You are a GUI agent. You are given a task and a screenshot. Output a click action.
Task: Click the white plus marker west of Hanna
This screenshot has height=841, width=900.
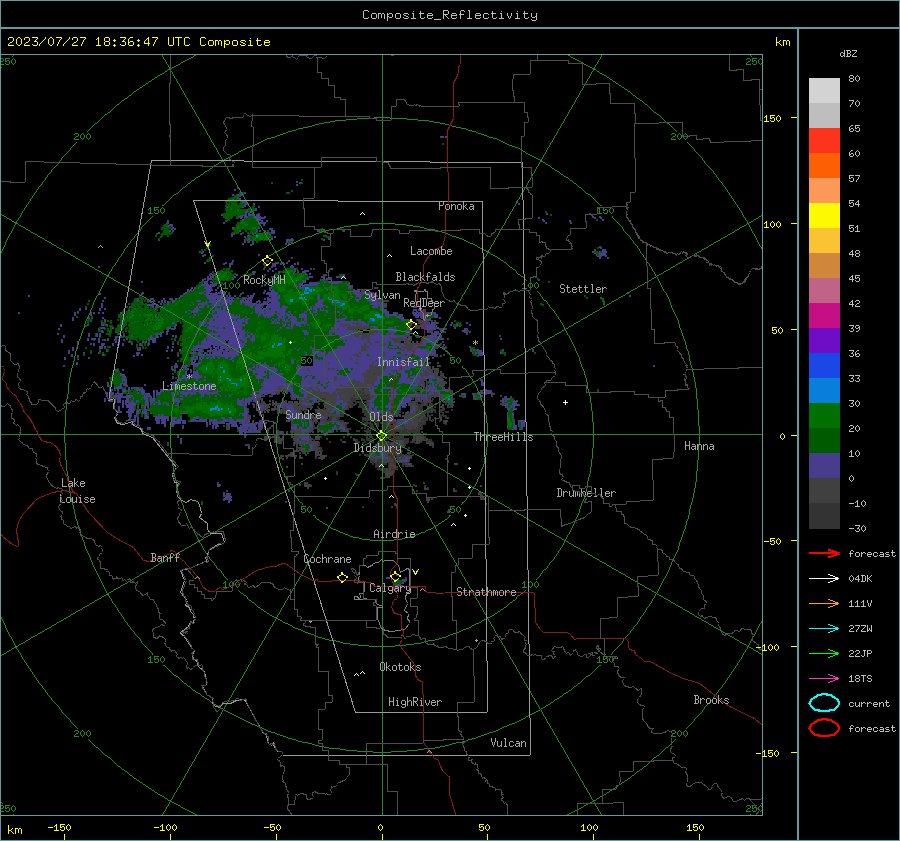coord(565,402)
